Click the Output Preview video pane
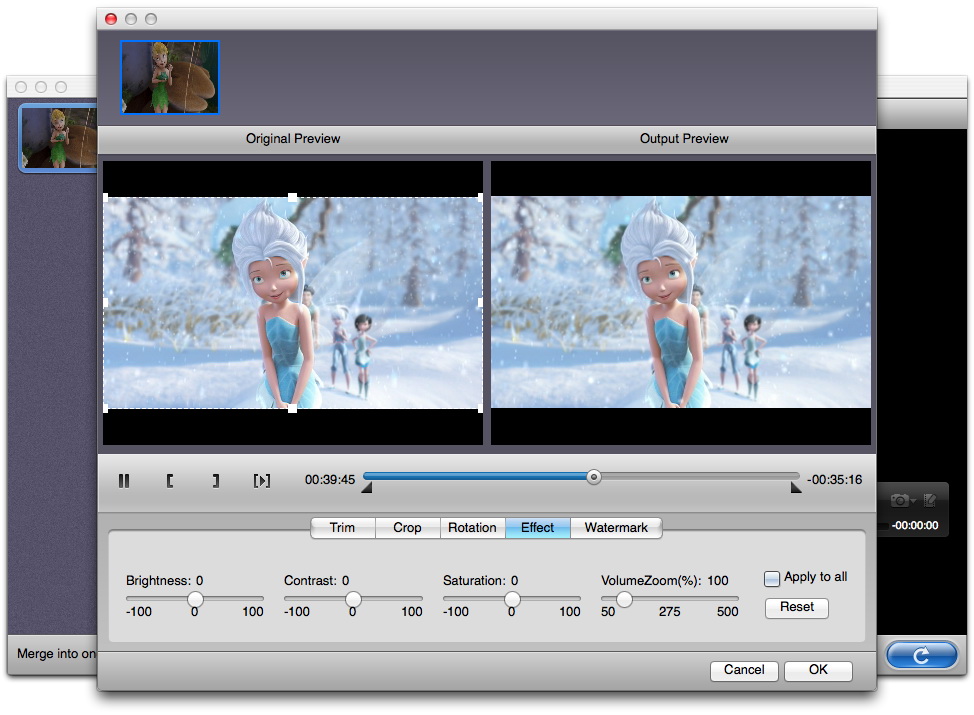Image resolution: width=974 pixels, height=715 pixels. coord(681,303)
